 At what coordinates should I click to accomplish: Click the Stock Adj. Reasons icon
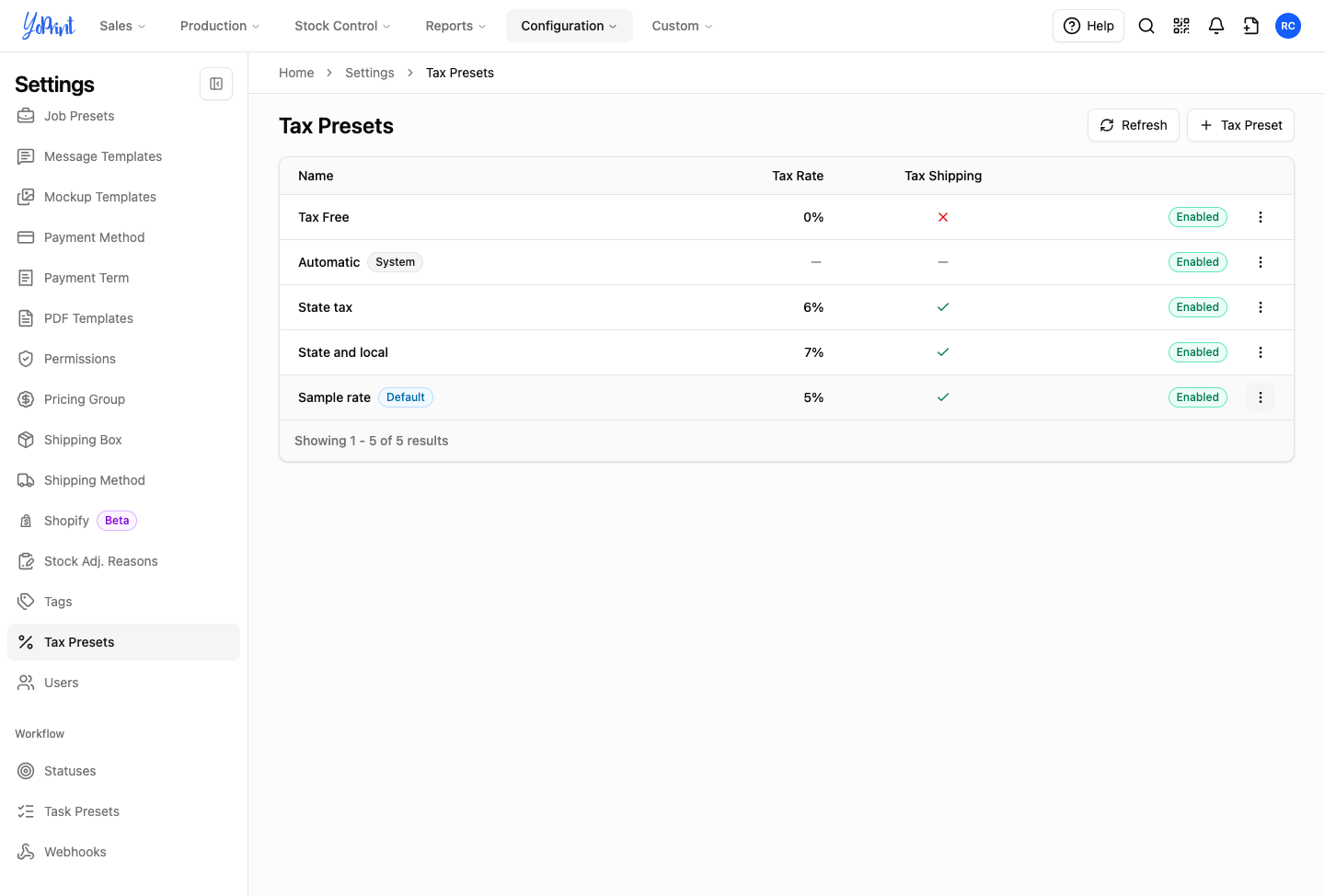coord(26,561)
